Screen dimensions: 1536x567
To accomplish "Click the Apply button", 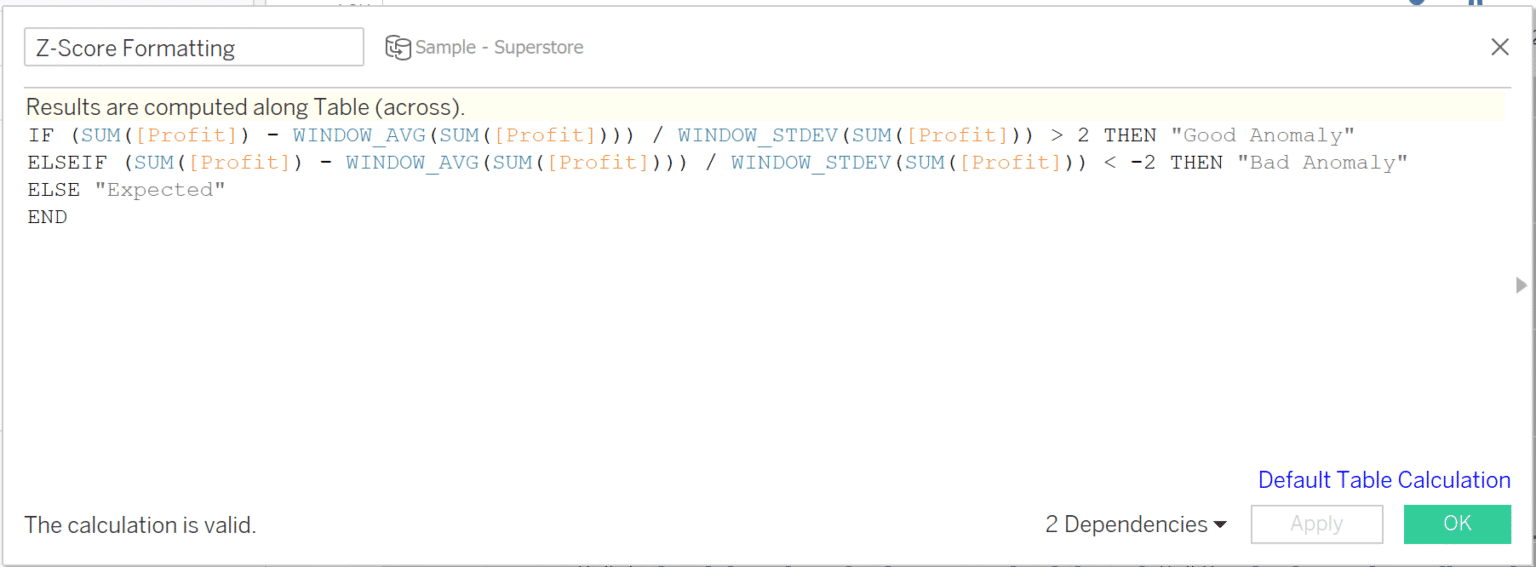I will tap(1316, 524).
